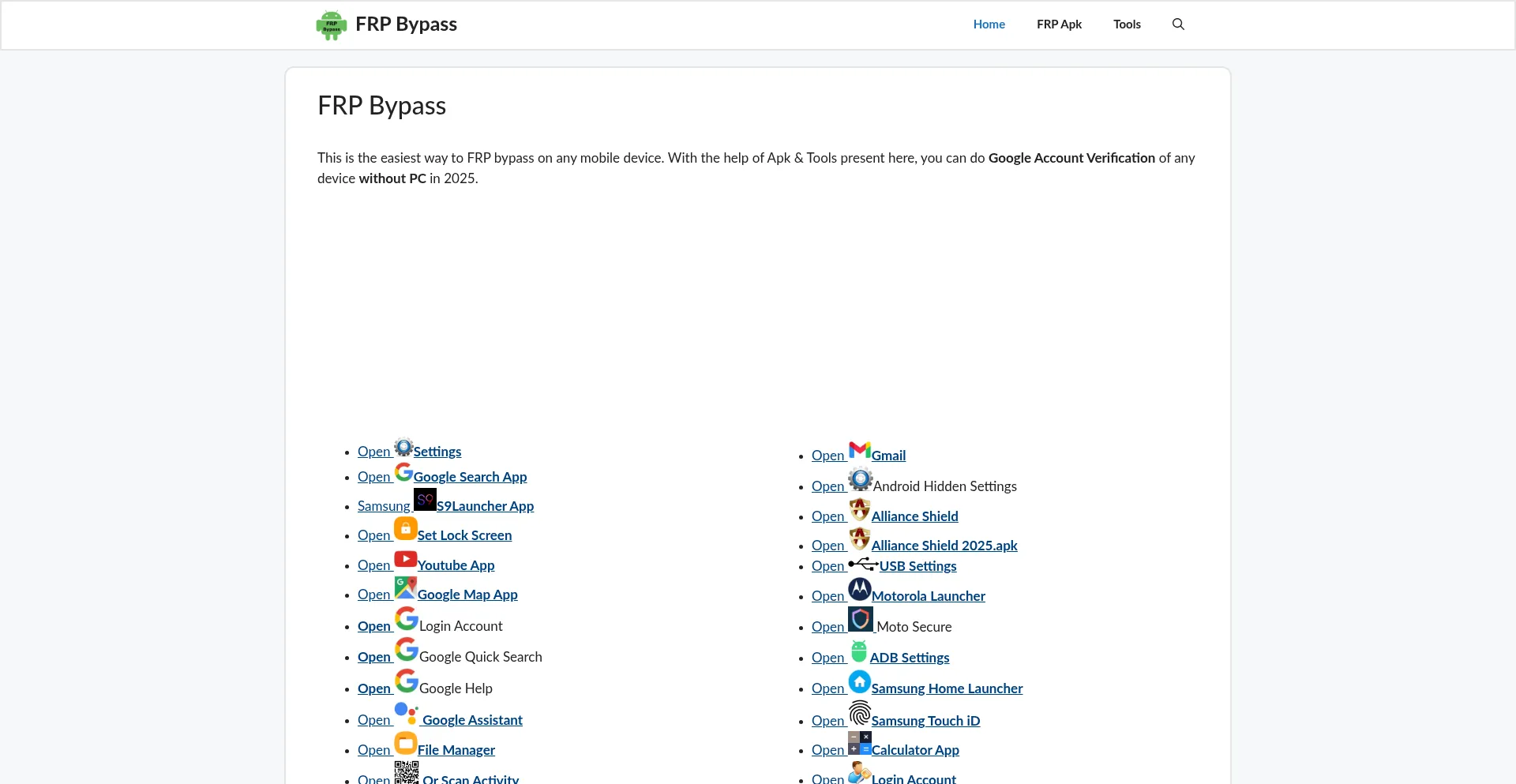Click the Gmail M envelope icon

coord(860,450)
